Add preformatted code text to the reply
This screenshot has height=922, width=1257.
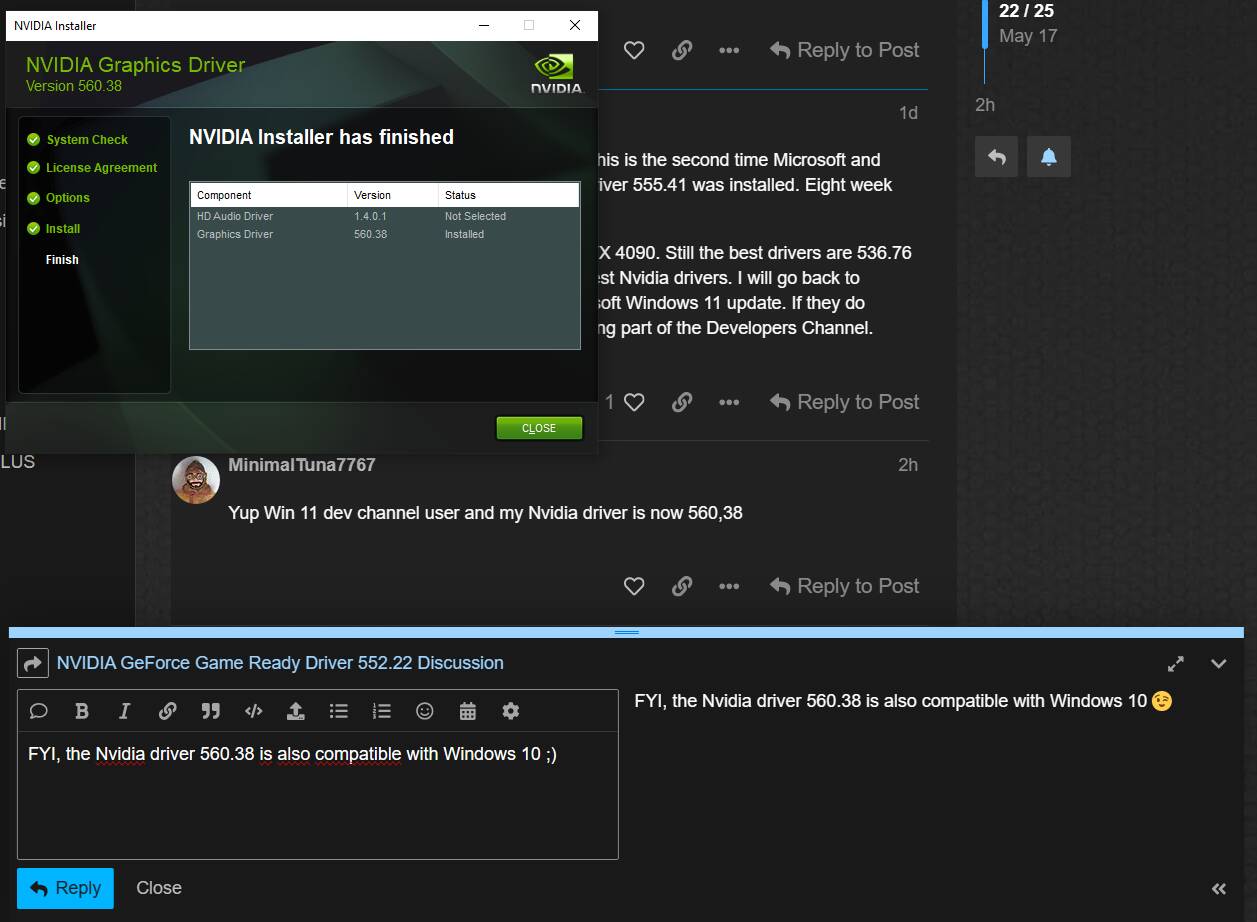click(253, 711)
